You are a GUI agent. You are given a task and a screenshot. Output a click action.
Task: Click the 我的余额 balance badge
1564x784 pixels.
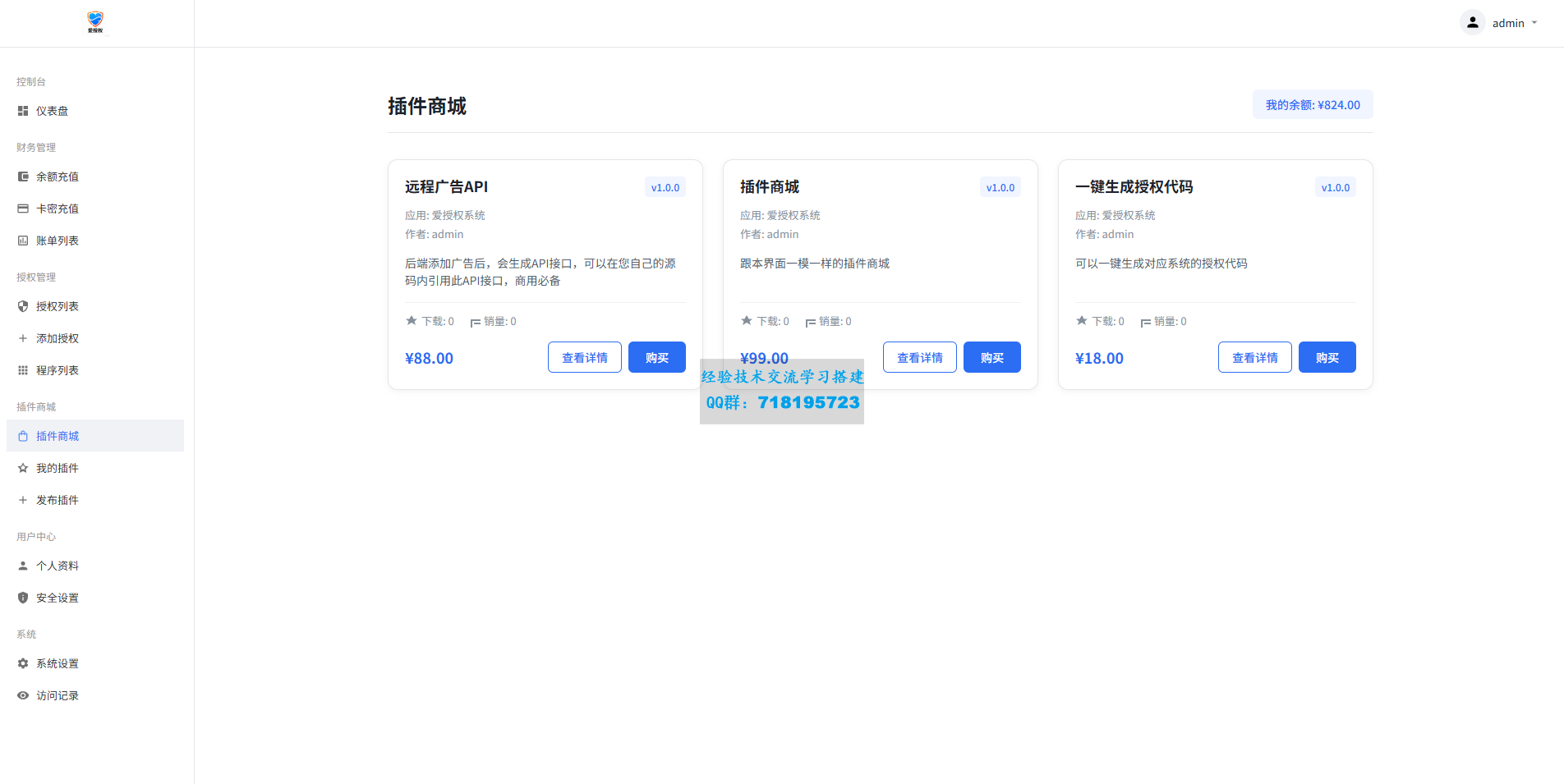tap(1312, 105)
